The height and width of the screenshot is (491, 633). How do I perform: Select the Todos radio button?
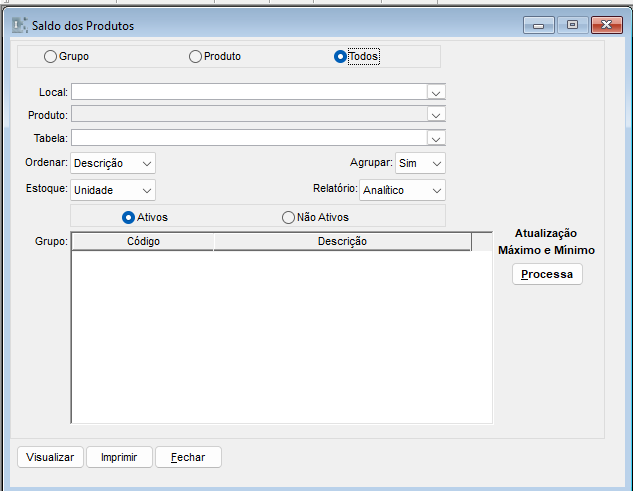click(340, 57)
